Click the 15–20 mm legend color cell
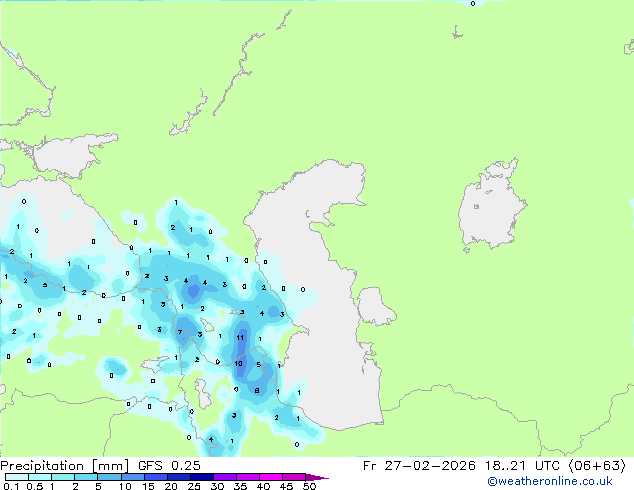634x490 pixels. (156, 477)
